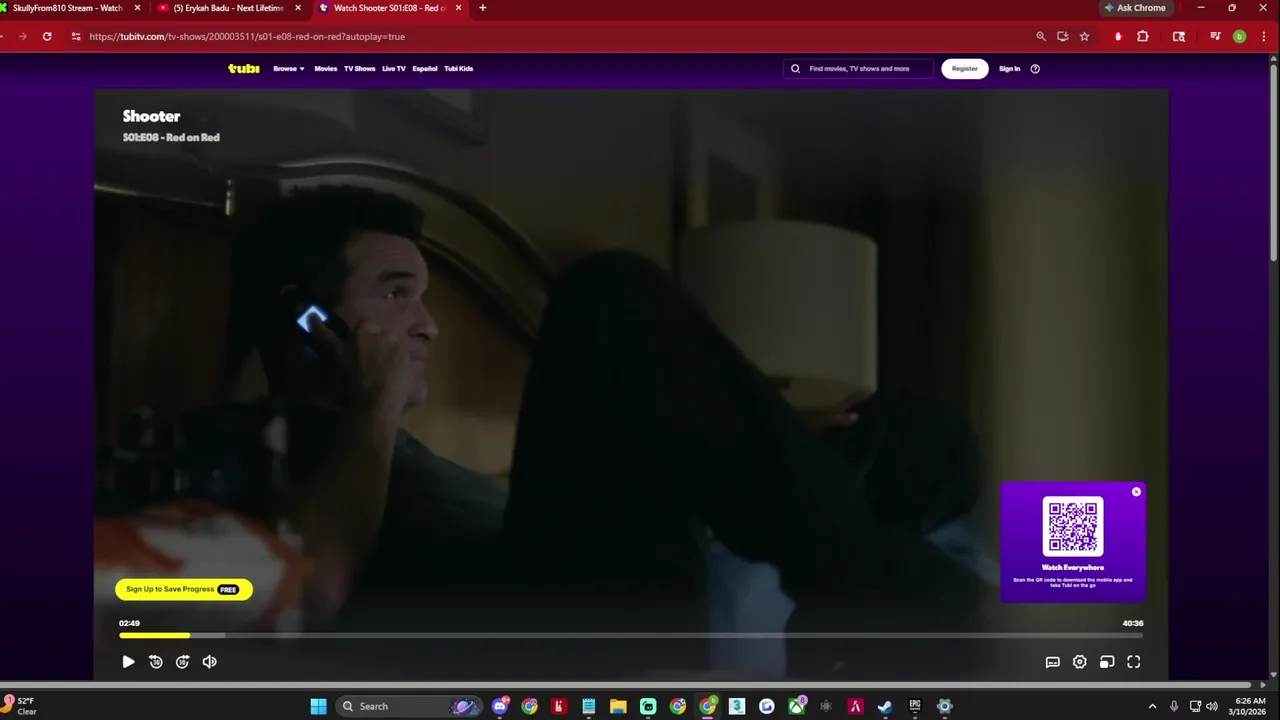Open the Movies section
Screen dimensions: 1280x720
326,69
